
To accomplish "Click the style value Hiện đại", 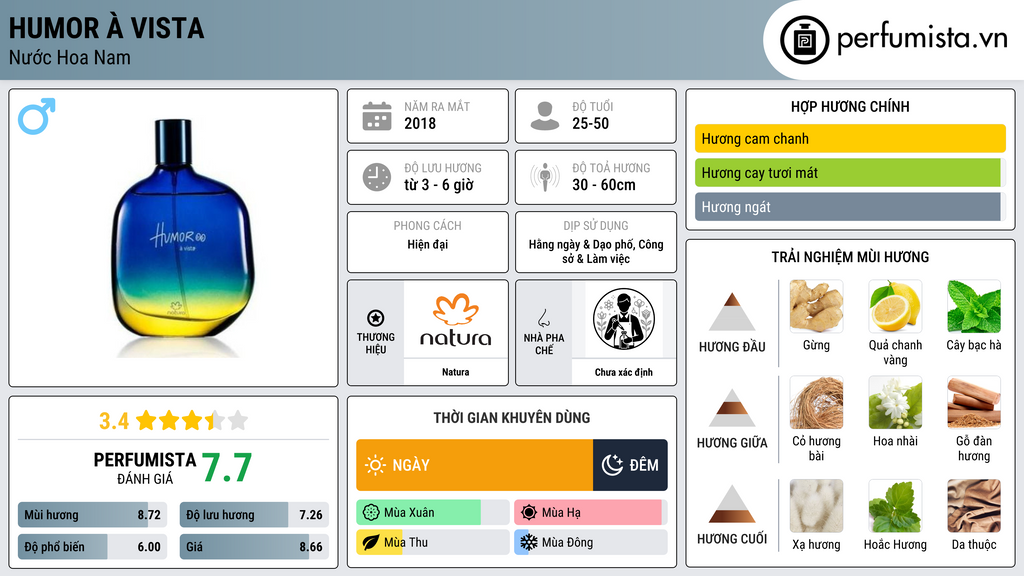I will [428, 244].
